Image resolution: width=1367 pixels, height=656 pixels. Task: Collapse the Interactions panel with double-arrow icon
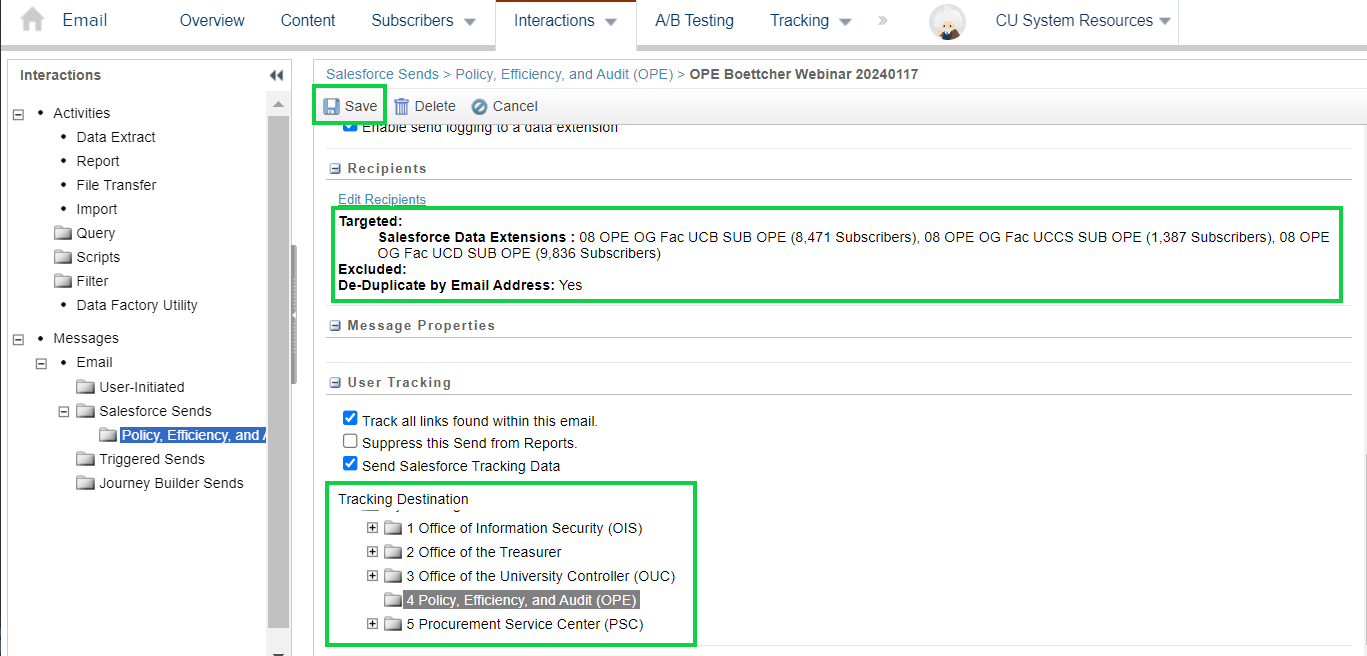coord(277,75)
